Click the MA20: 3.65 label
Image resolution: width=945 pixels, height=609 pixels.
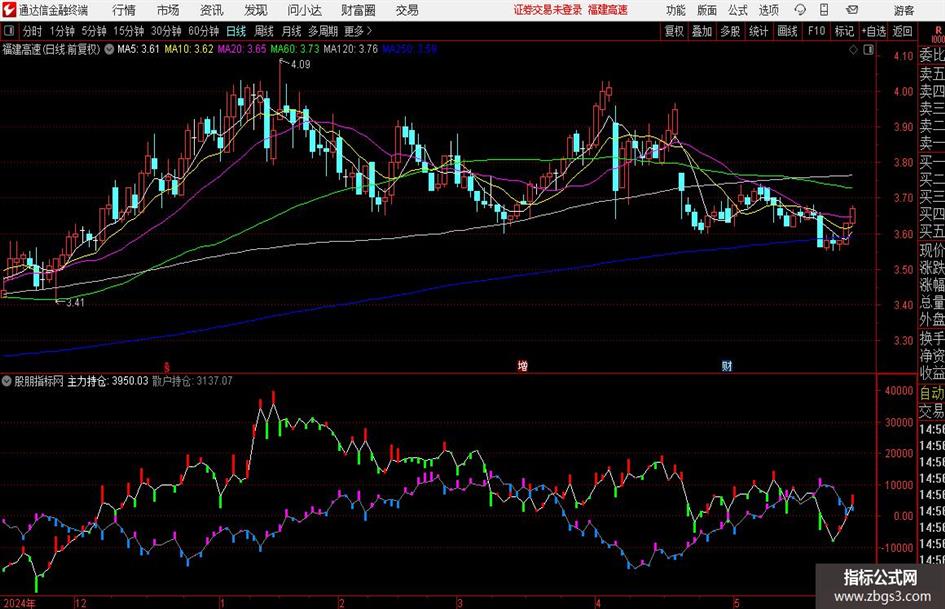click(242, 49)
